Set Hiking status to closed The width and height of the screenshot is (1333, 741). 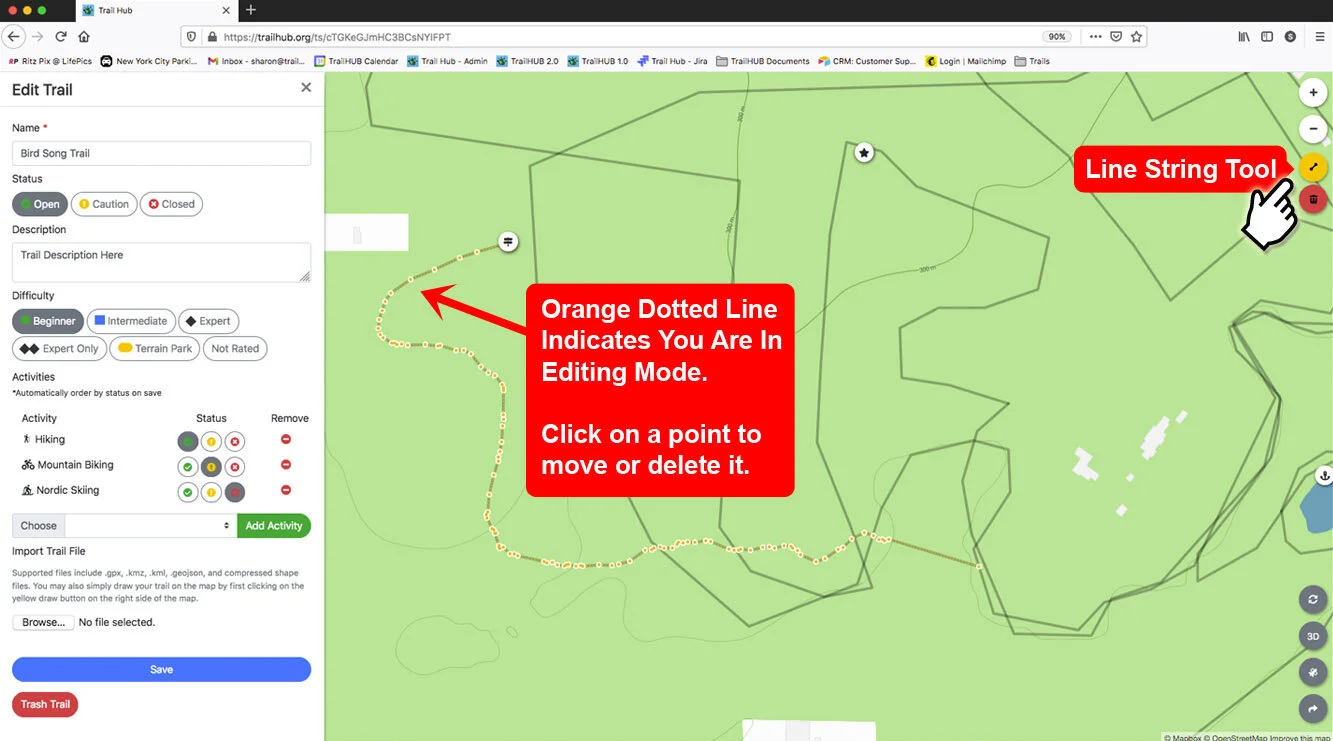235,441
